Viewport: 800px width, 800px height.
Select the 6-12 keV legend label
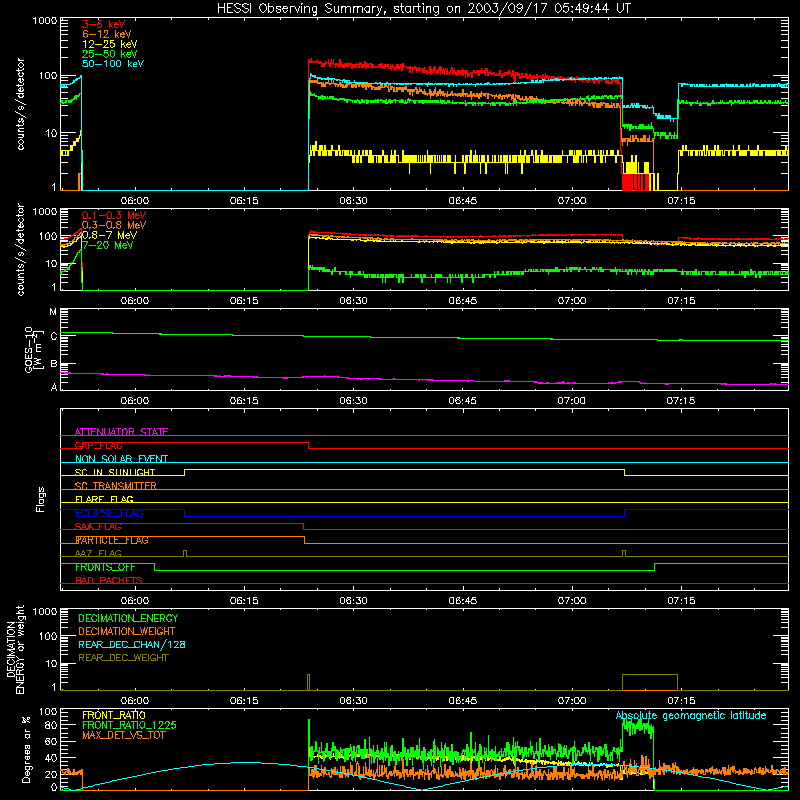(107, 34)
